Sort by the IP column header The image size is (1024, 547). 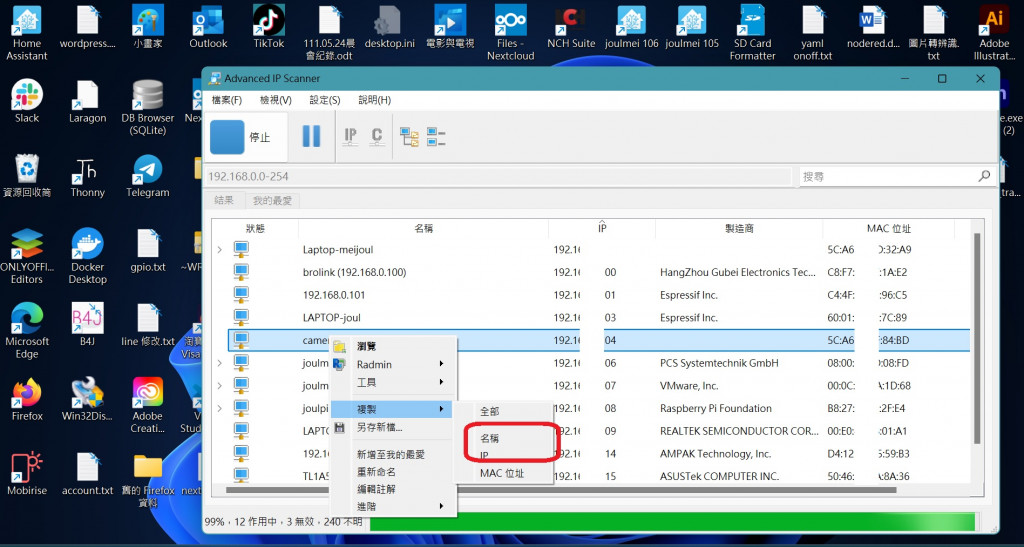(602, 228)
